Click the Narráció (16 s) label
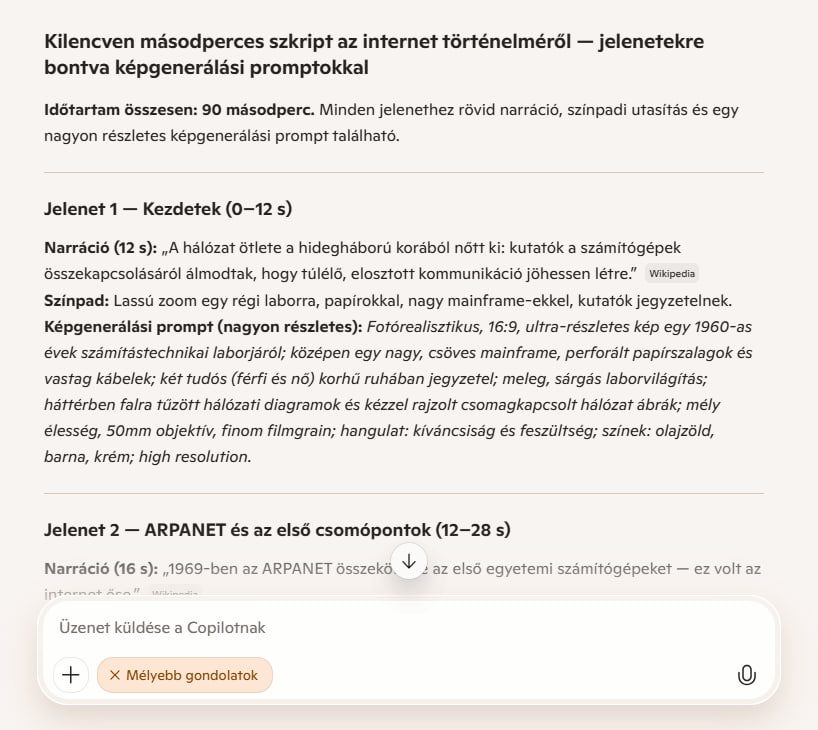 tap(100, 568)
